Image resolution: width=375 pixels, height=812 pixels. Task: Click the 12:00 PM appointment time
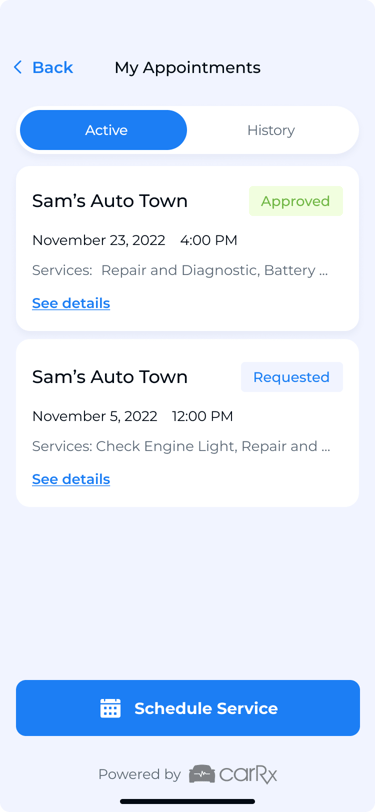pos(203,416)
